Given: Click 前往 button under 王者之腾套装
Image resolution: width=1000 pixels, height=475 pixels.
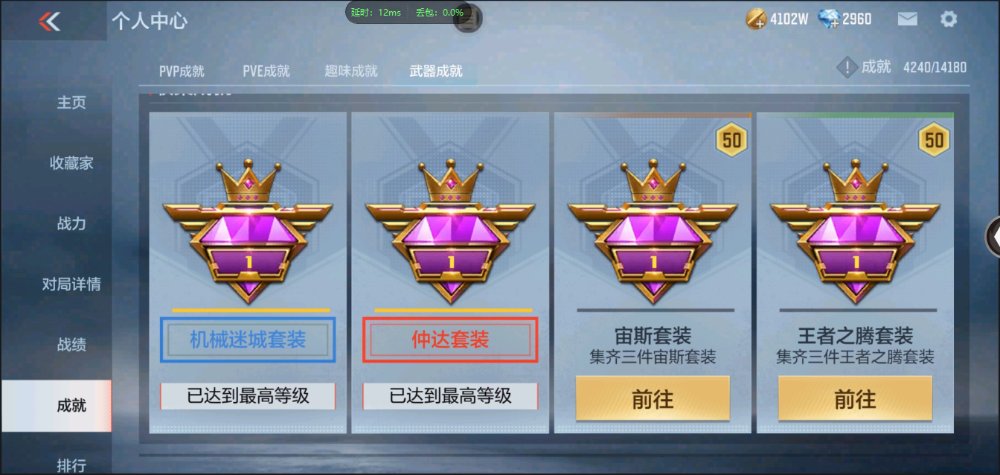Looking at the screenshot, I should (855, 398).
